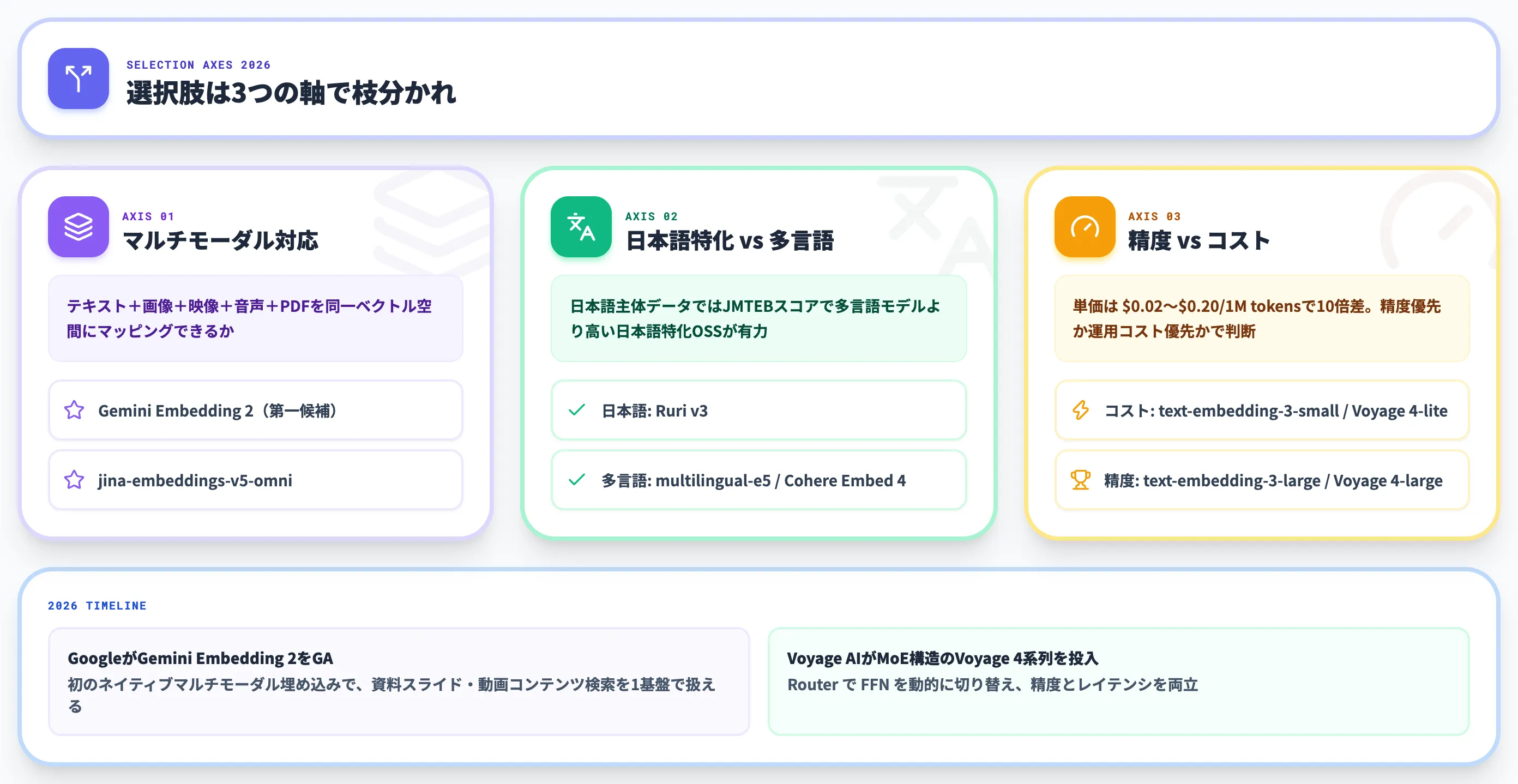Click the SELECTION AXES 2026 label
Viewport: 1518px width, 784px height.
pyautogui.click(x=198, y=65)
